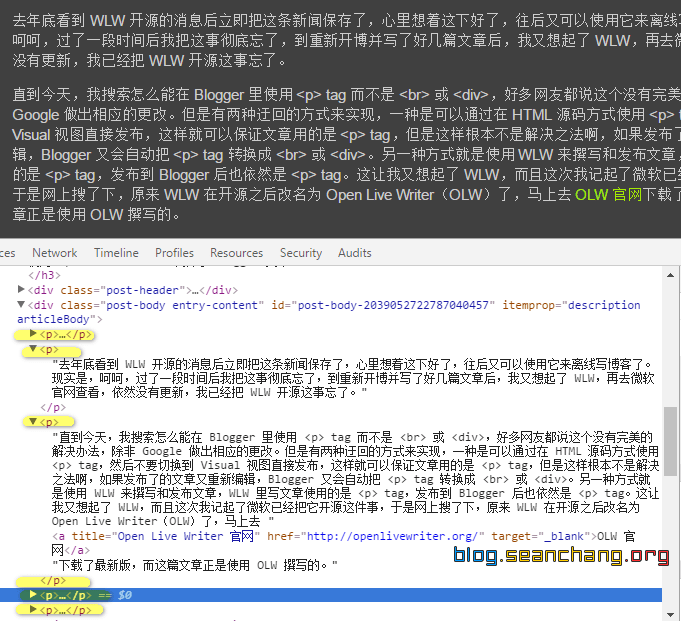Select the closing </p> after 开源这事忘了

53,407
